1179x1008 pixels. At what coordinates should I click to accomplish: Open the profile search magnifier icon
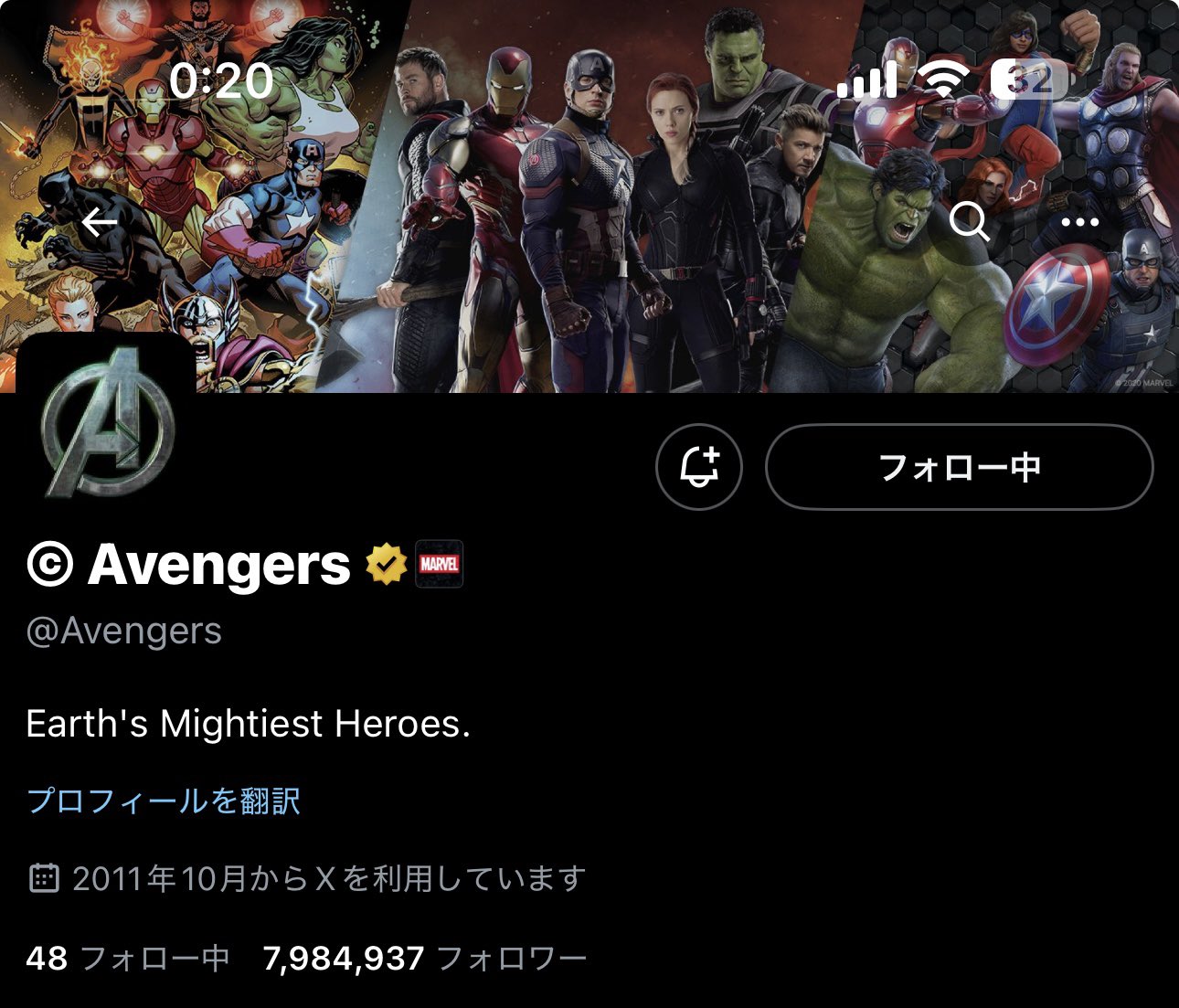coord(969,221)
